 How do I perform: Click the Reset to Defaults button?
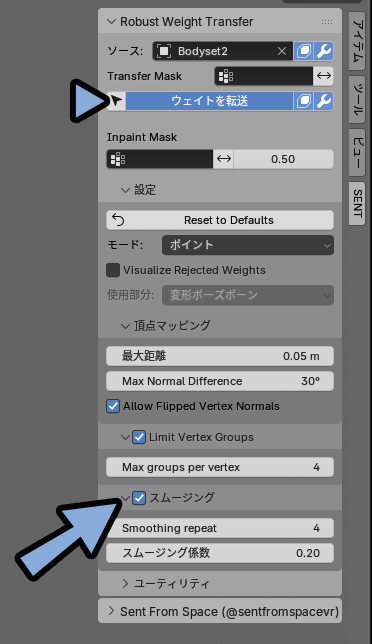pyautogui.click(x=220, y=220)
